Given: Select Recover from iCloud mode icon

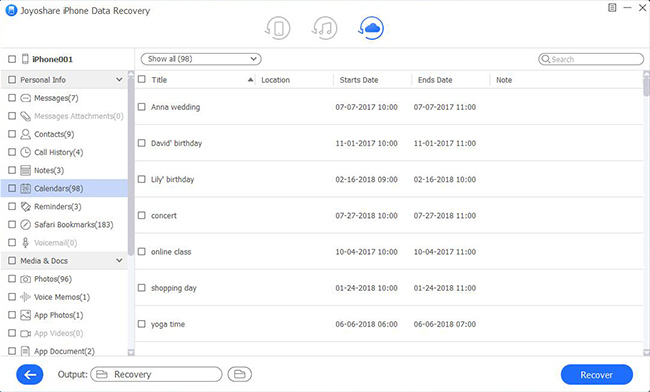Looking at the screenshot, I should pyautogui.click(x=371, y=28).
